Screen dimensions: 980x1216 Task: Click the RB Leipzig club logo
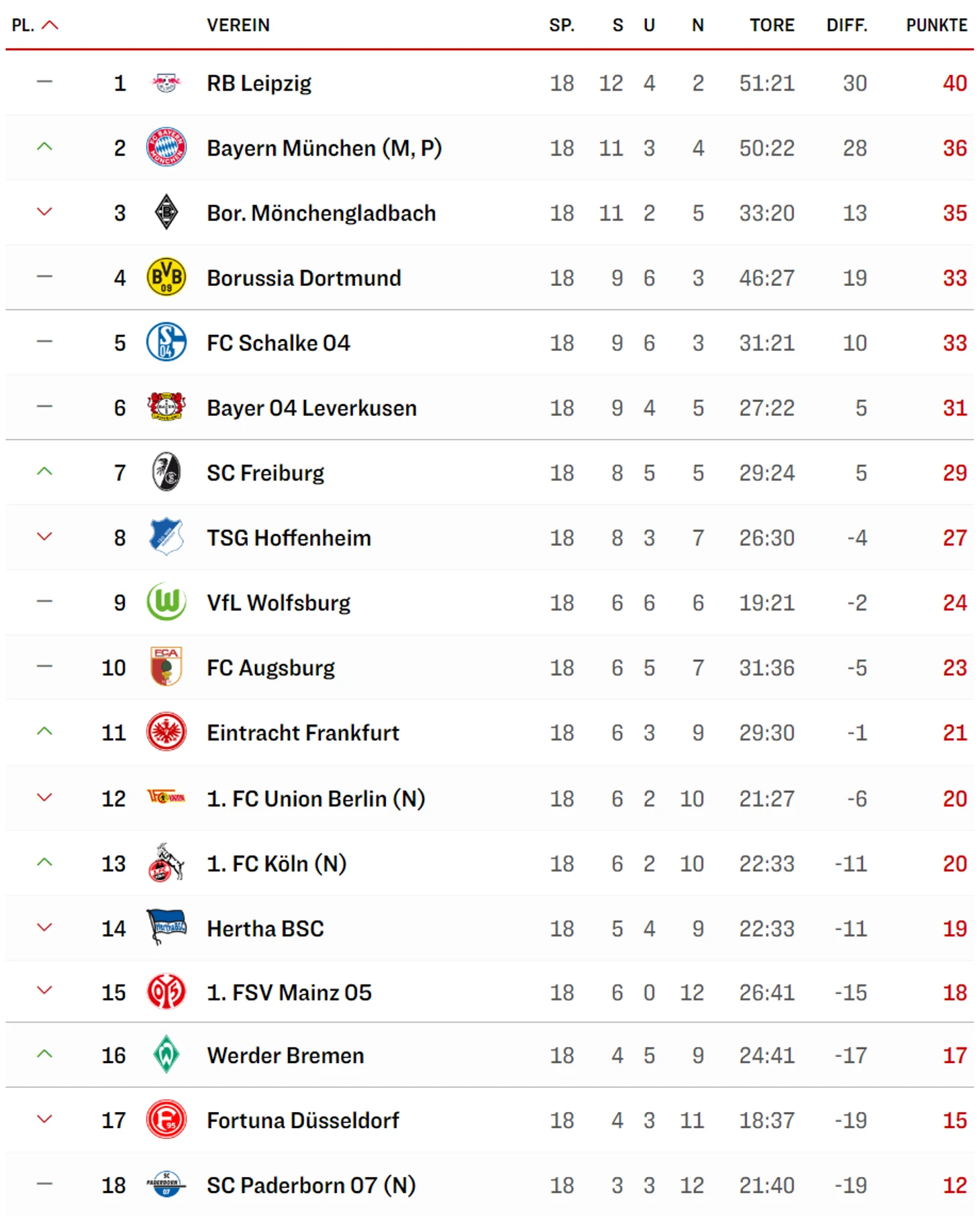click(x=166, y=83)
